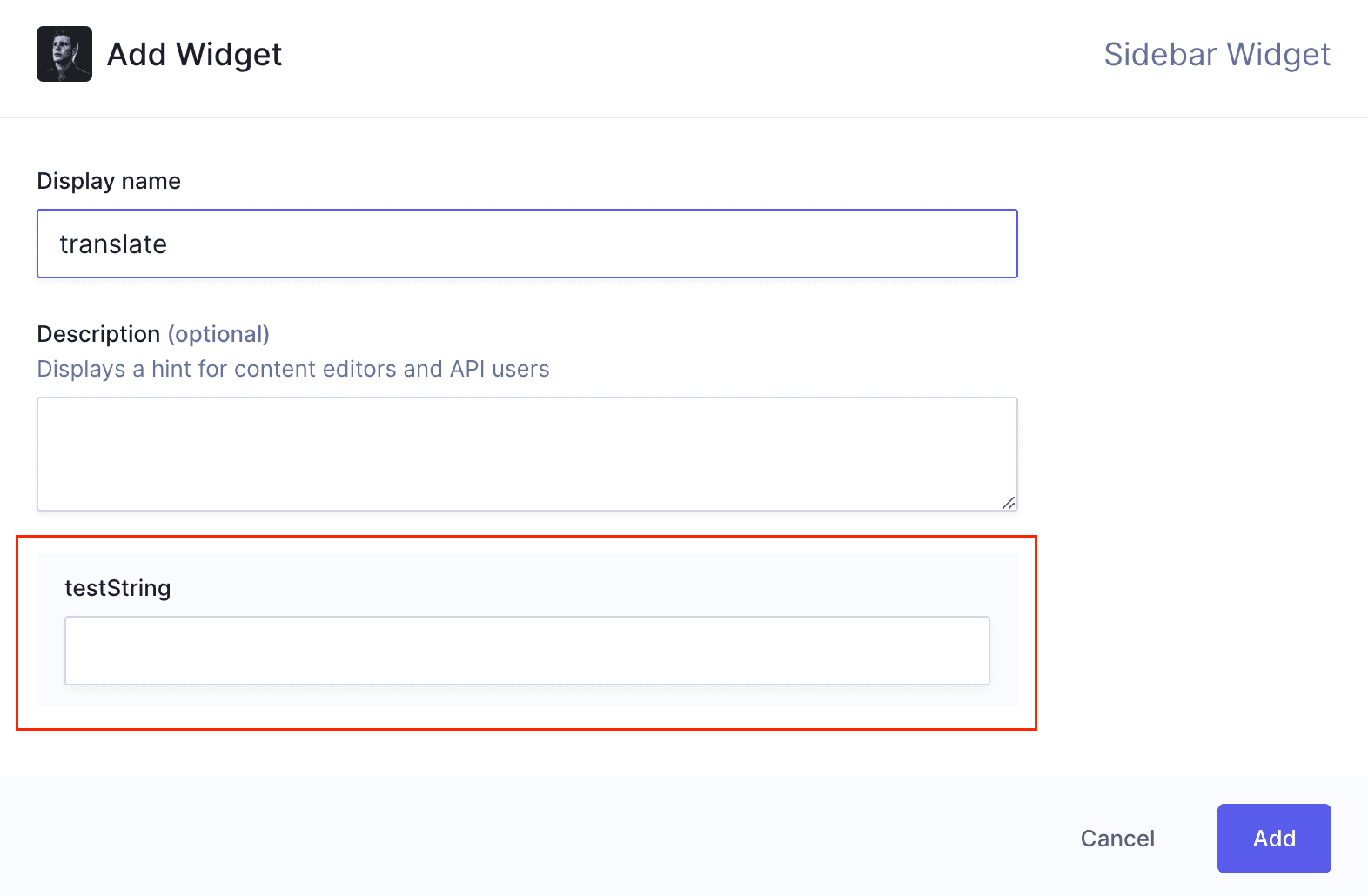This screenshot has width=1368, height=896.
Task: Click the Sidebar Widget label
Action: [x=1217, y=54]
